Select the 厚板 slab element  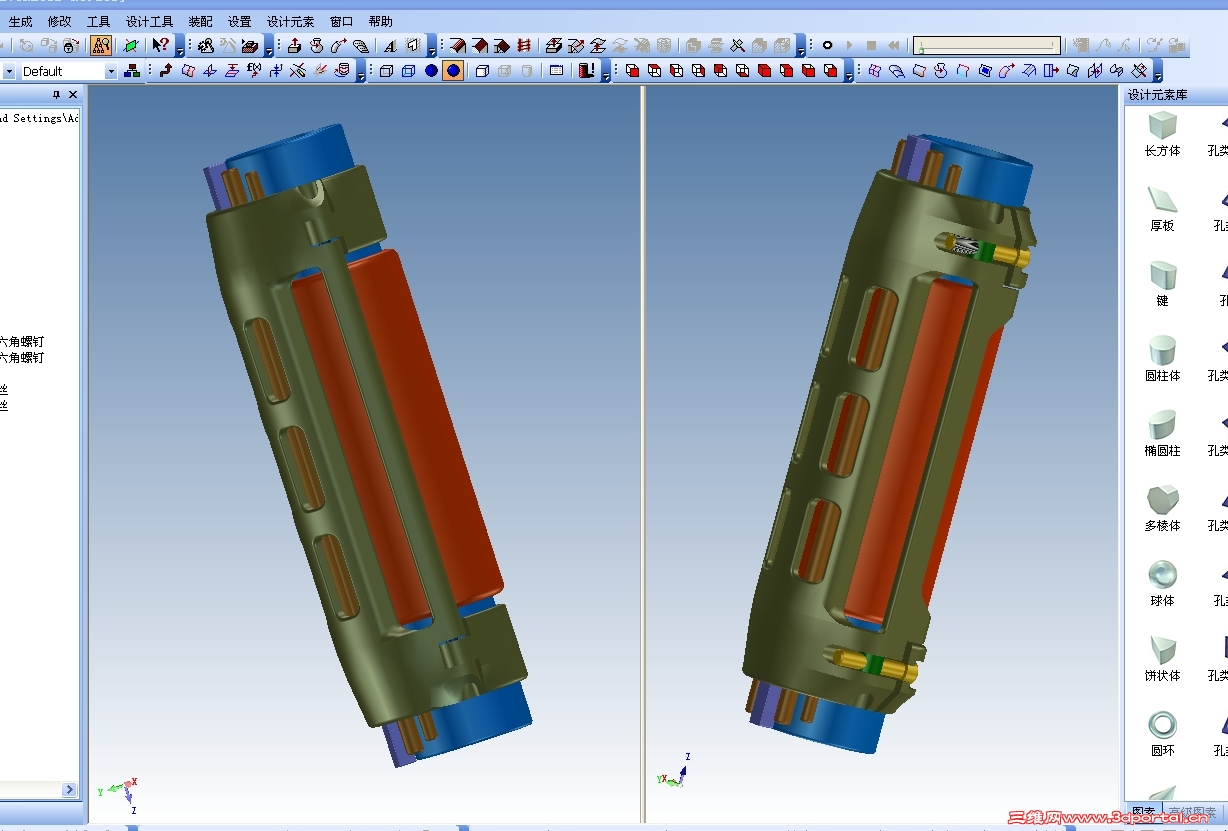pyautogui.click(x=1162, y=209)
